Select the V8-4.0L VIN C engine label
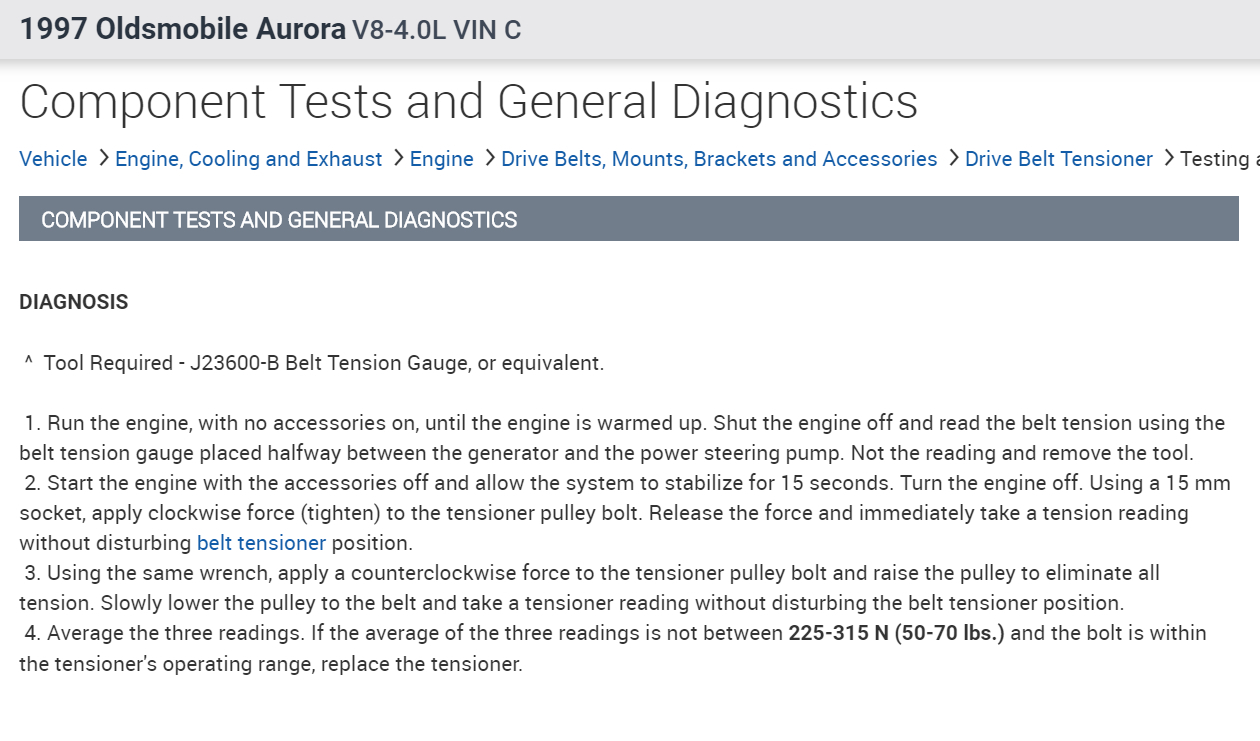1260x741 pixels. pyautogui.click(x=436, y=30)
